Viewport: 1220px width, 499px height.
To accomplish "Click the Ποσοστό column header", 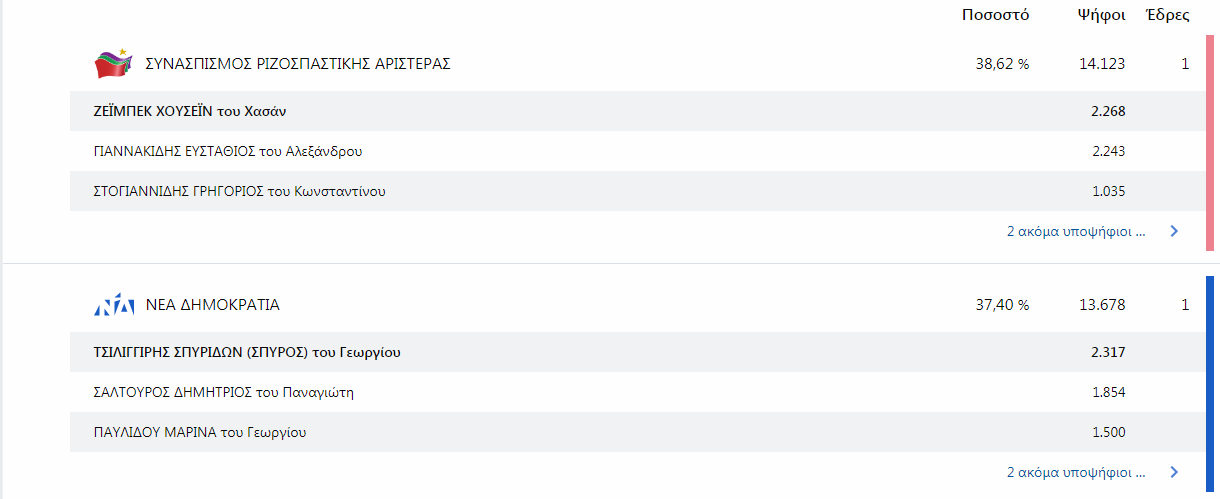I will pos(995,15).
